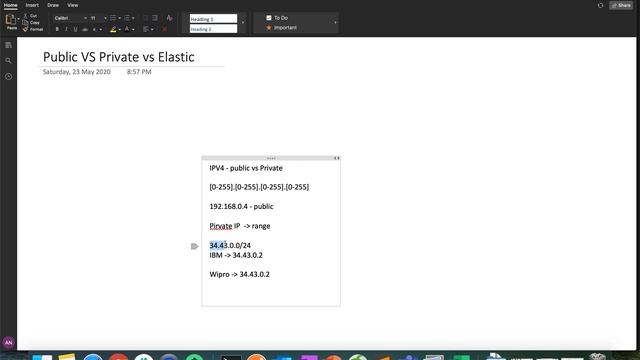Tag the note as To Do
This screenshot has width=640, height=360.
[x=278, y=18]
